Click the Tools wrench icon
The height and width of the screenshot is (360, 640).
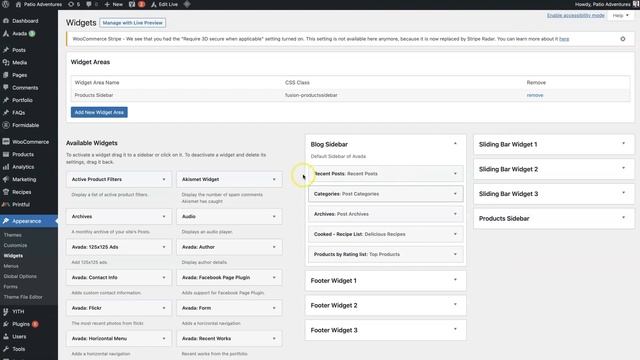coord(6,349)
